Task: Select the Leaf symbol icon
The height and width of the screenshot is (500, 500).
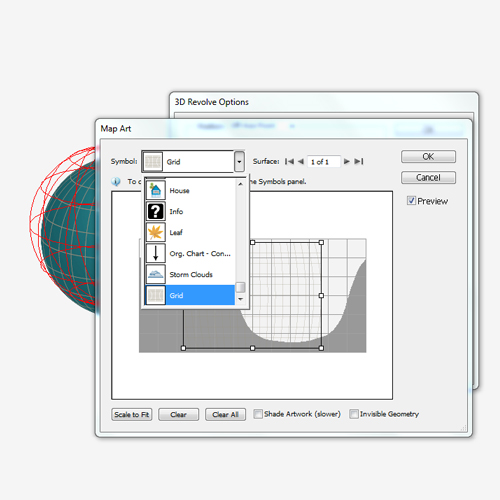Action: point(156,232)
